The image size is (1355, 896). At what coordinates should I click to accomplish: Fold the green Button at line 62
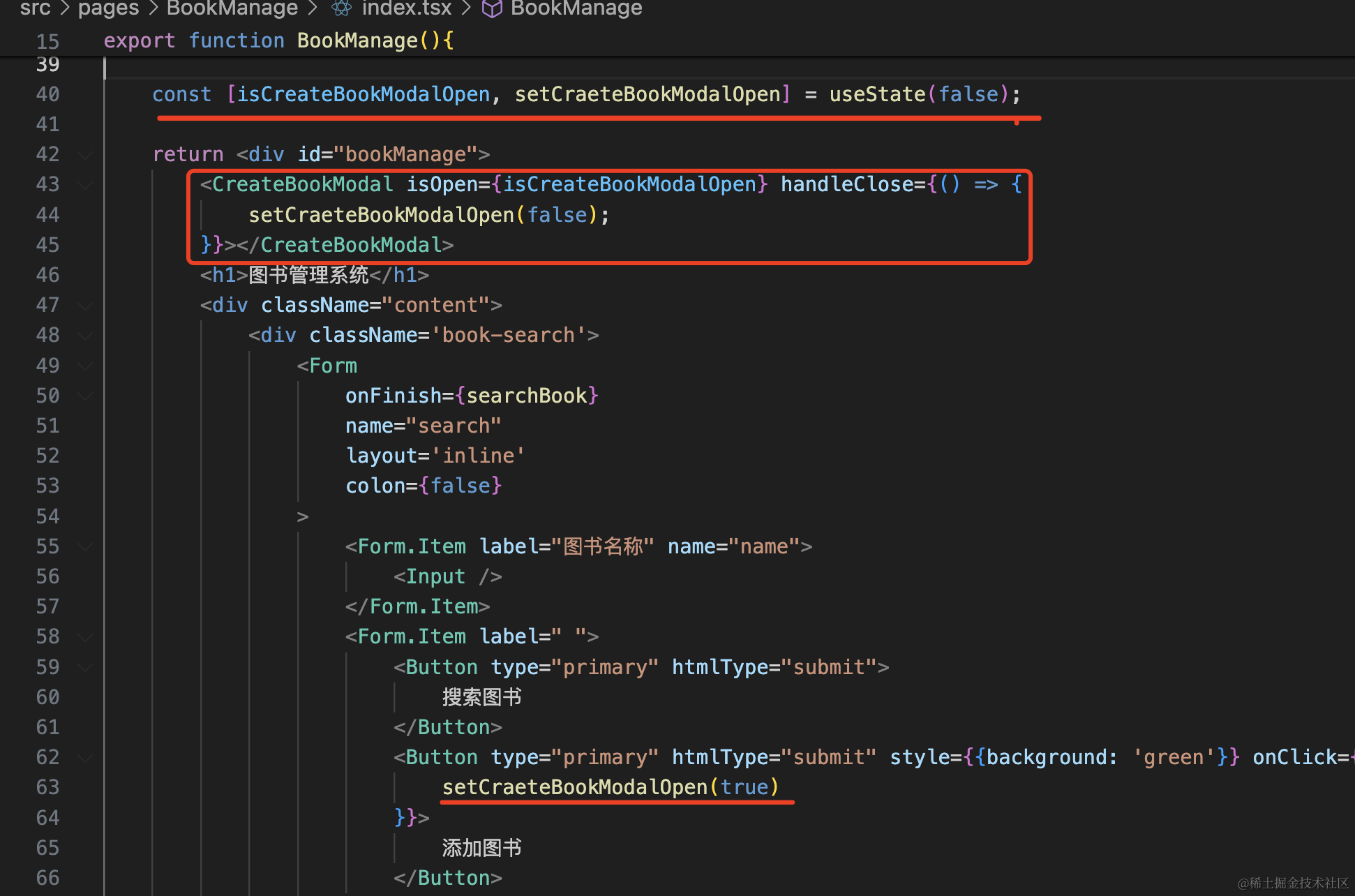click(85, 758)
